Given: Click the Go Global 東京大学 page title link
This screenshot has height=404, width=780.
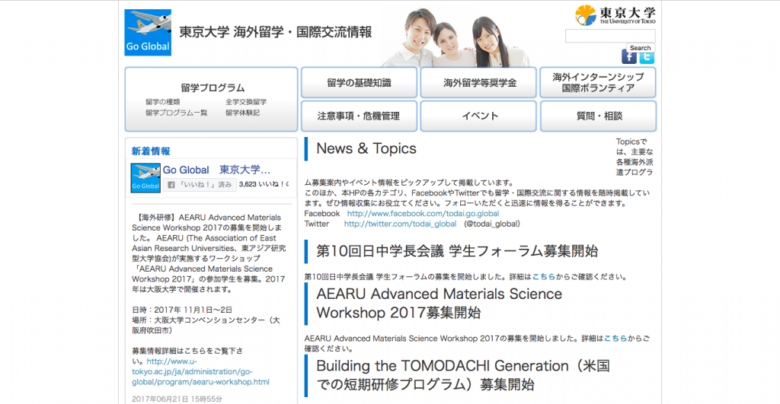Looking at the screenshot, I should click(216, 170).
